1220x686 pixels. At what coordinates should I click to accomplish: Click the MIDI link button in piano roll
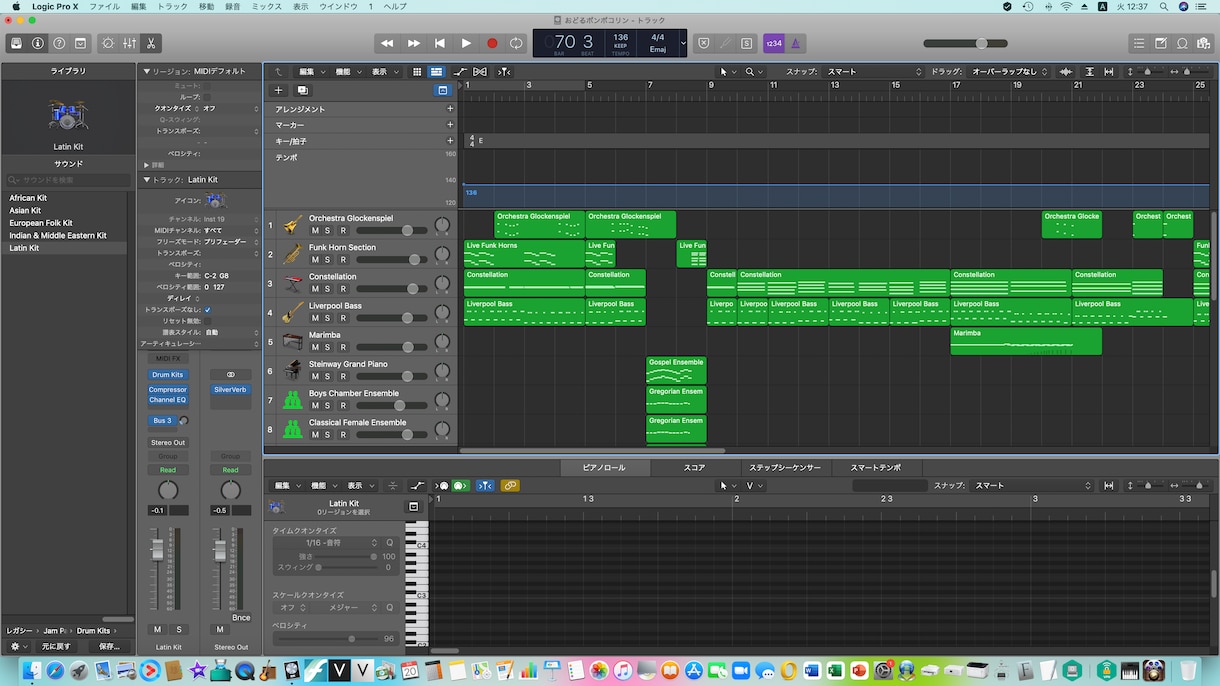(x=510, y=486)
